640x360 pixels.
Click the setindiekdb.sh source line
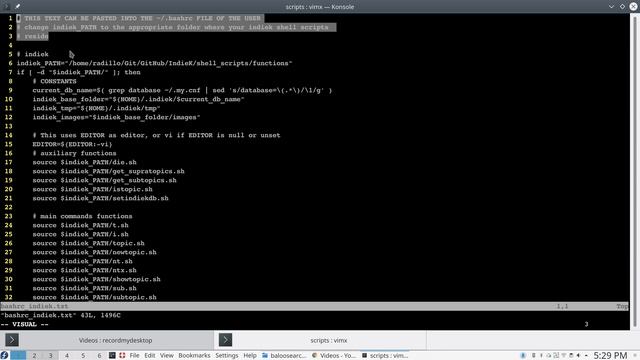tap(100, 198)
